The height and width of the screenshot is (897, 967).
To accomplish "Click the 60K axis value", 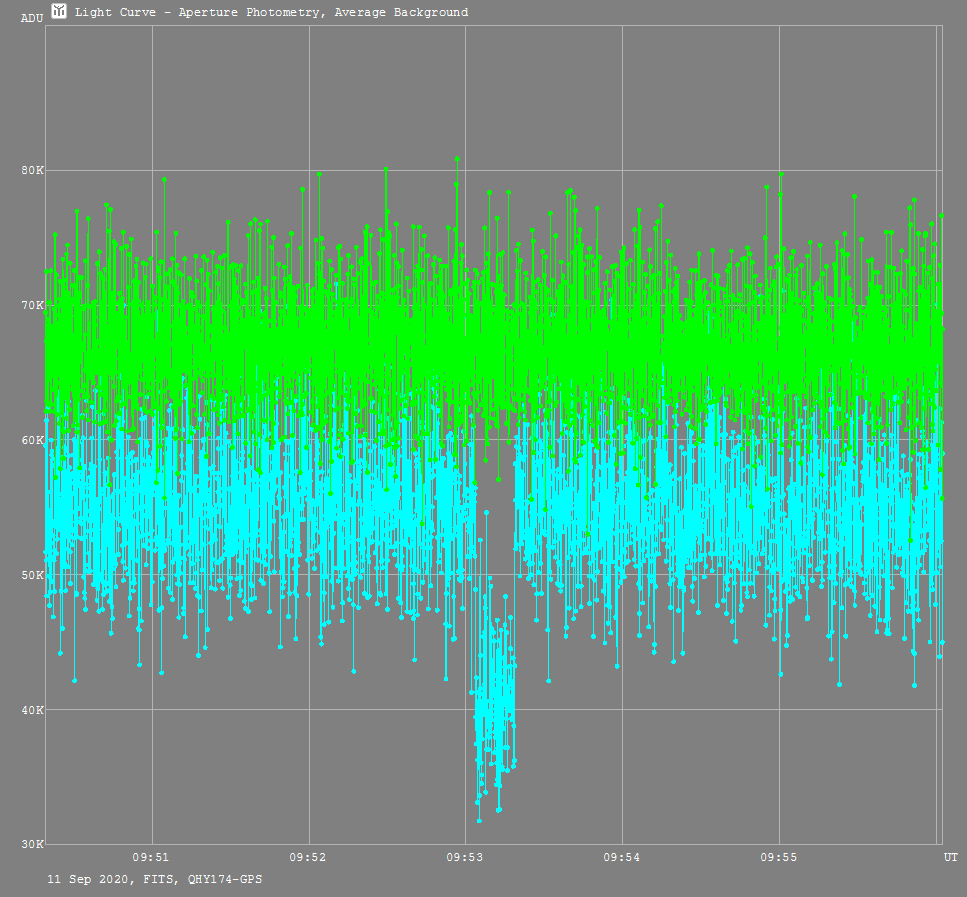I will click(33, 440).
